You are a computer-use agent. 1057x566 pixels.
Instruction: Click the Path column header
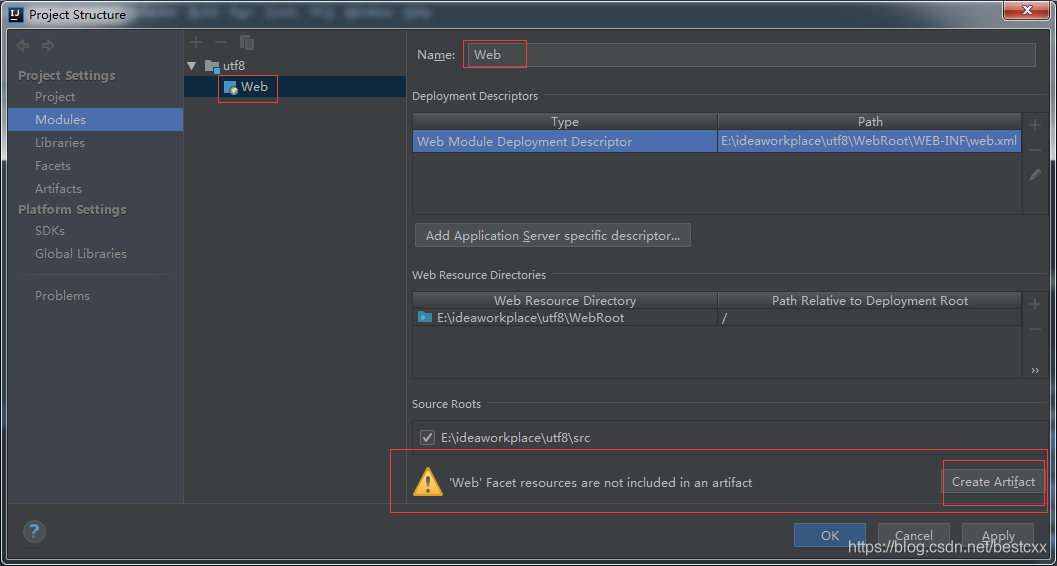[870, 121]
